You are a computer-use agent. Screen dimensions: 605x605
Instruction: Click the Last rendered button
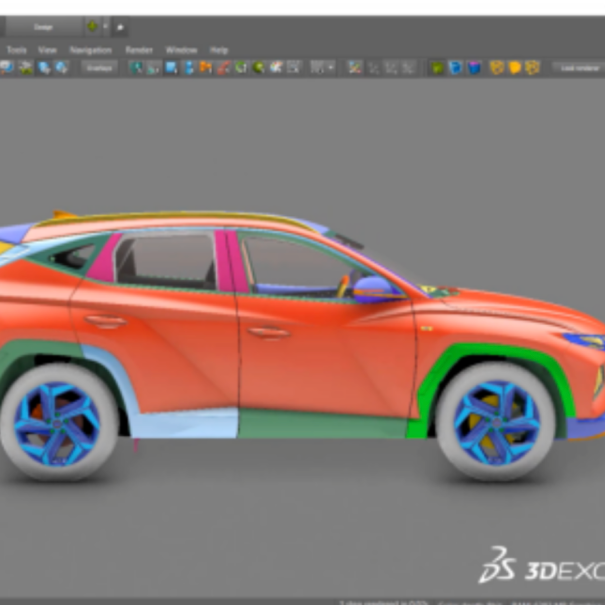(x=580, y=68)
